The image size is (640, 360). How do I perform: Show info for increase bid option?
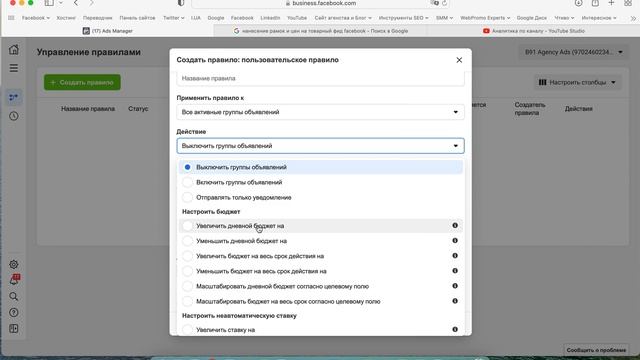pos(455,329)
